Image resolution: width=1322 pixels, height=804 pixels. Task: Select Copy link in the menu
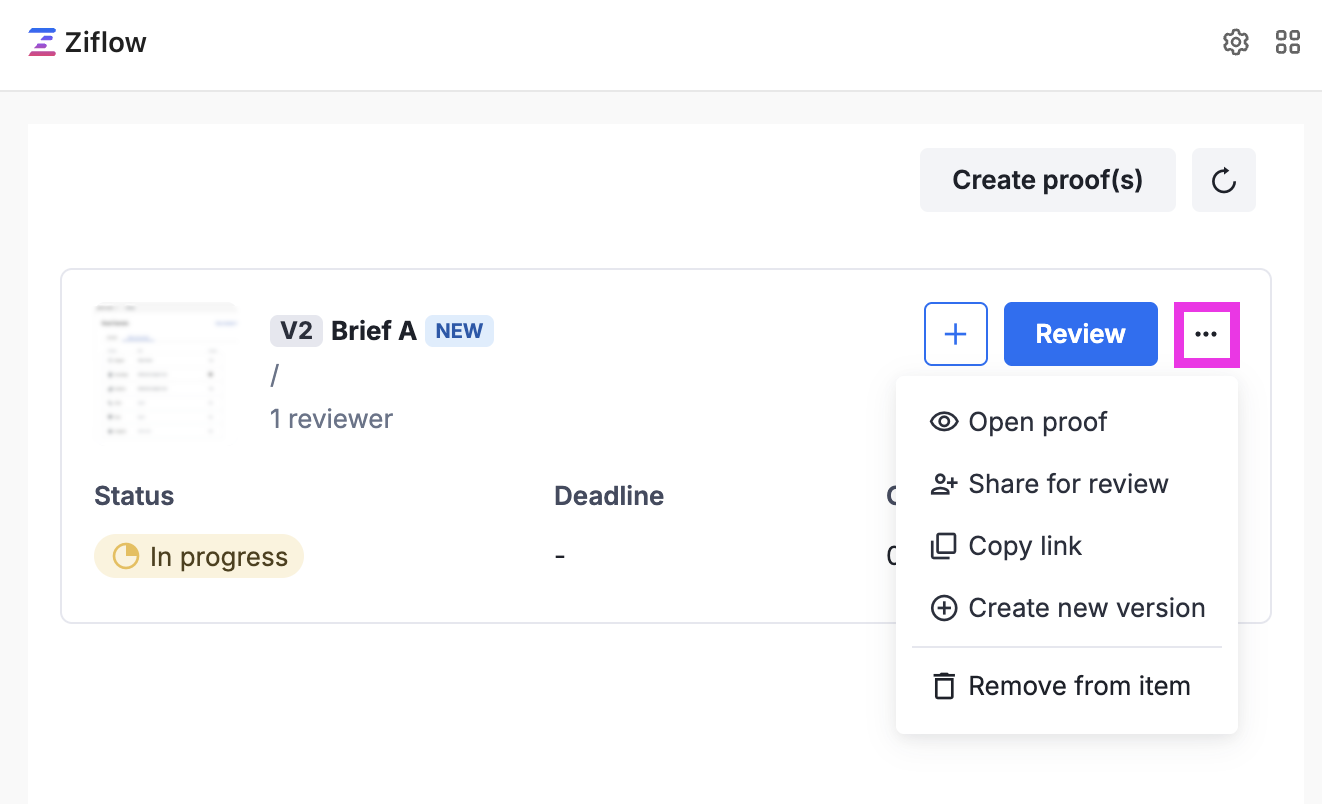coord(1067,546)
